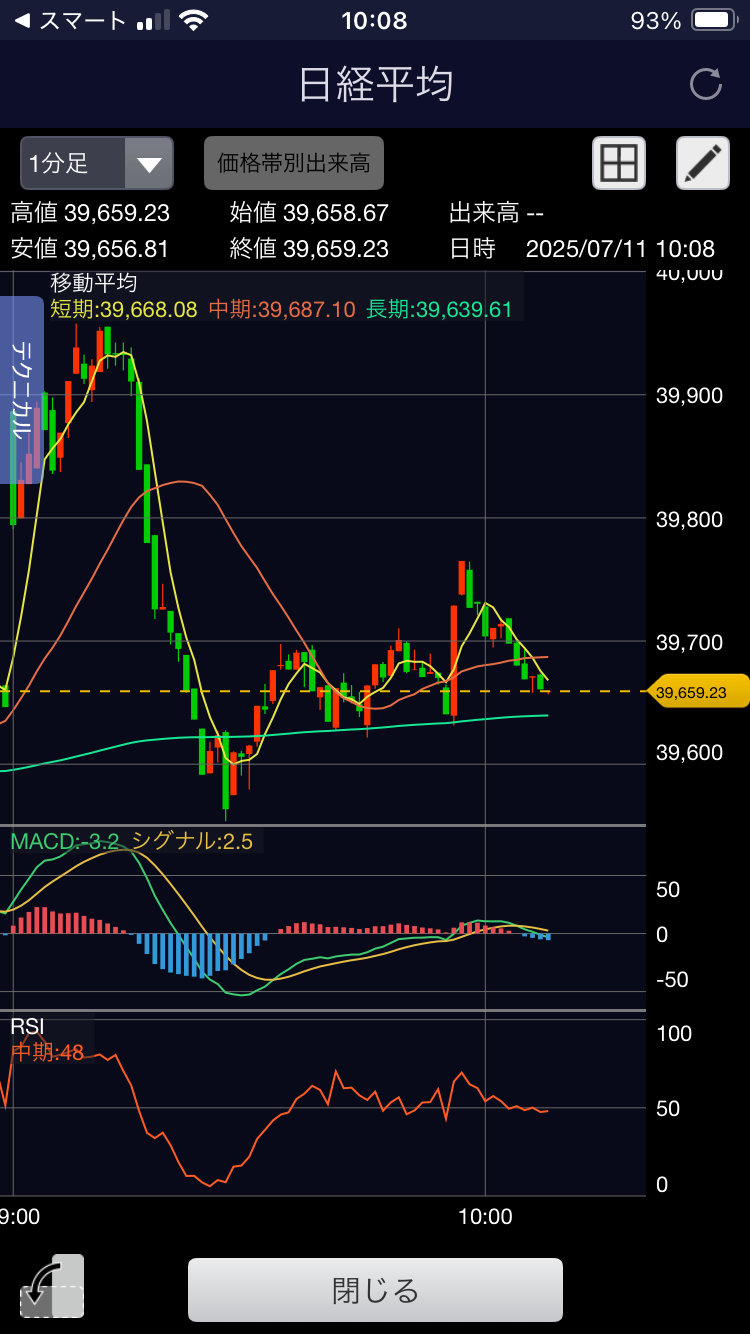
Task: Tap the 39,700 price axis label
Action: [x=689, y=641]
